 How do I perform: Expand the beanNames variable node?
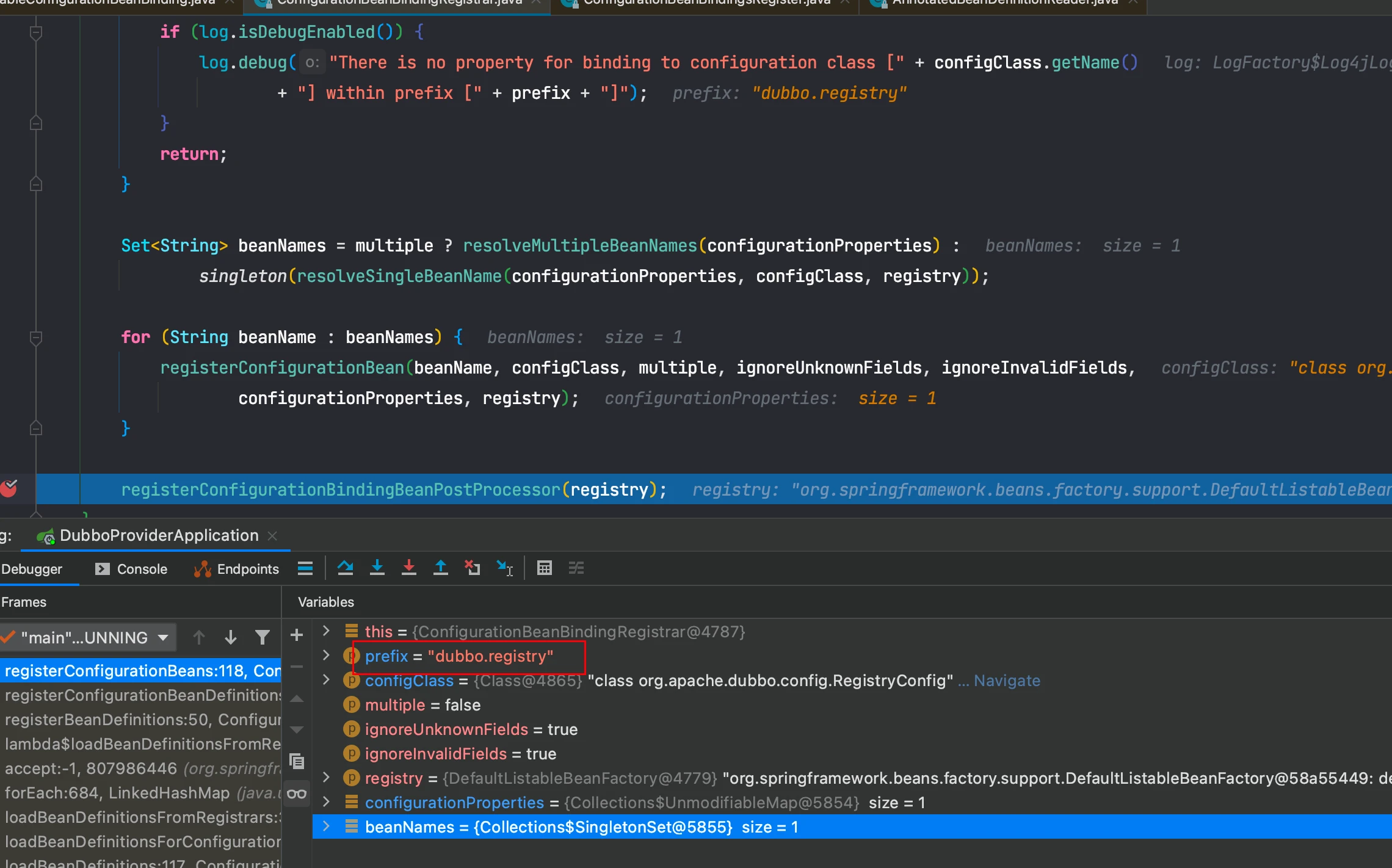coord(326,826)
